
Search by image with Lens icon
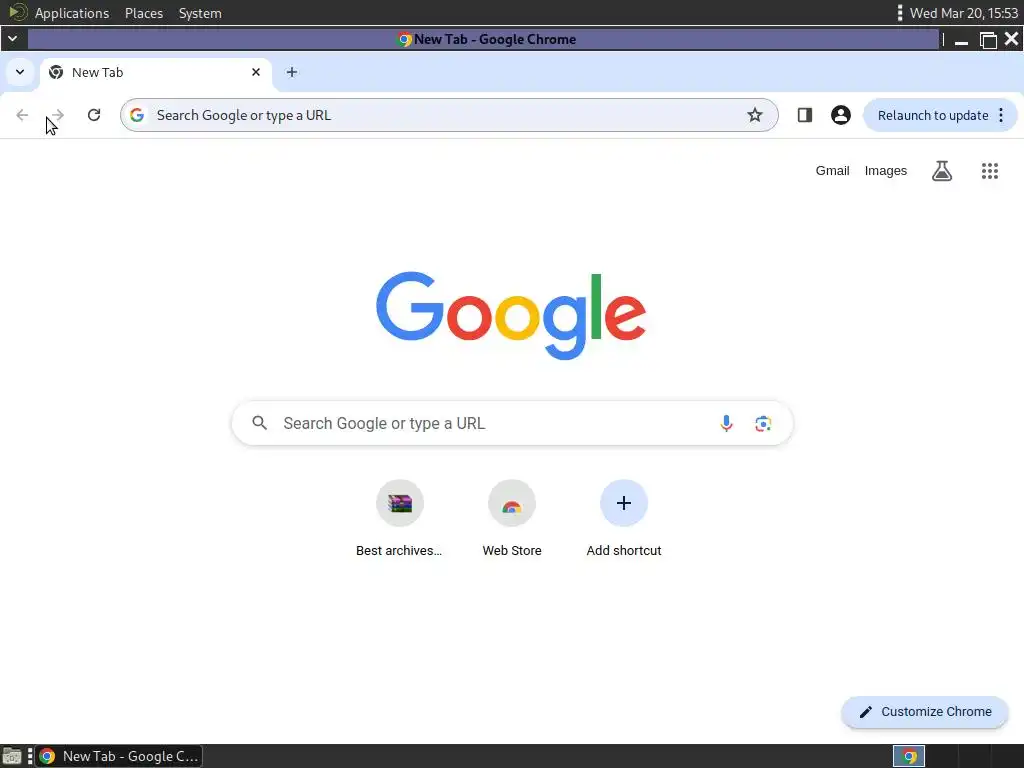coord(763,423)
